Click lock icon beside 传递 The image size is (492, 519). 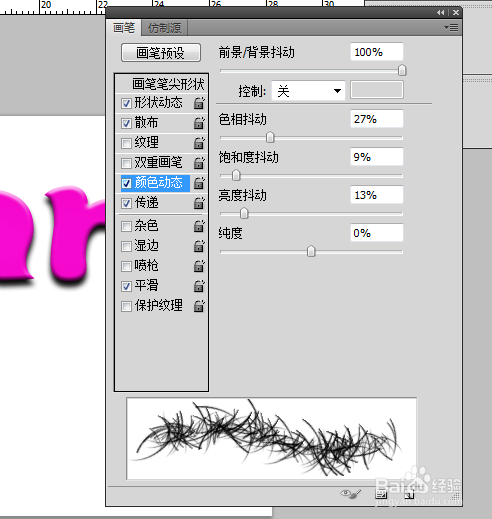[x=199, y=203]
